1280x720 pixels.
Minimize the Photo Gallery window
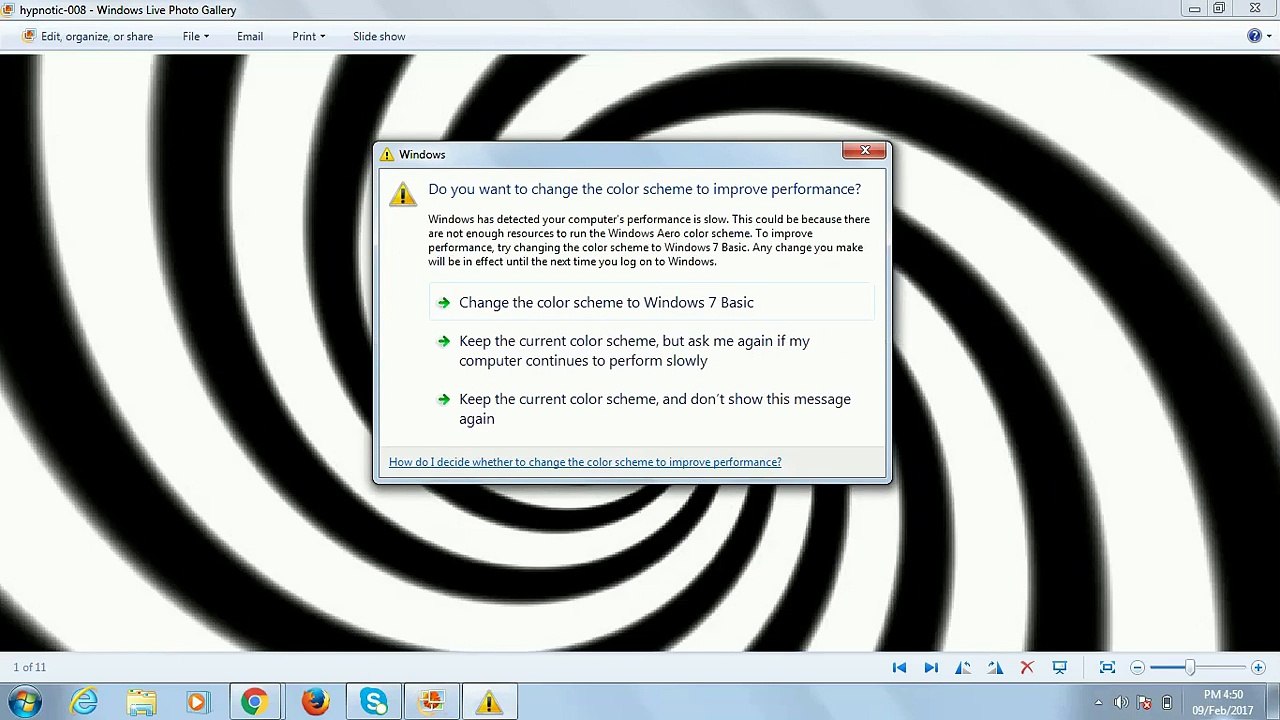coord(1194,9)
